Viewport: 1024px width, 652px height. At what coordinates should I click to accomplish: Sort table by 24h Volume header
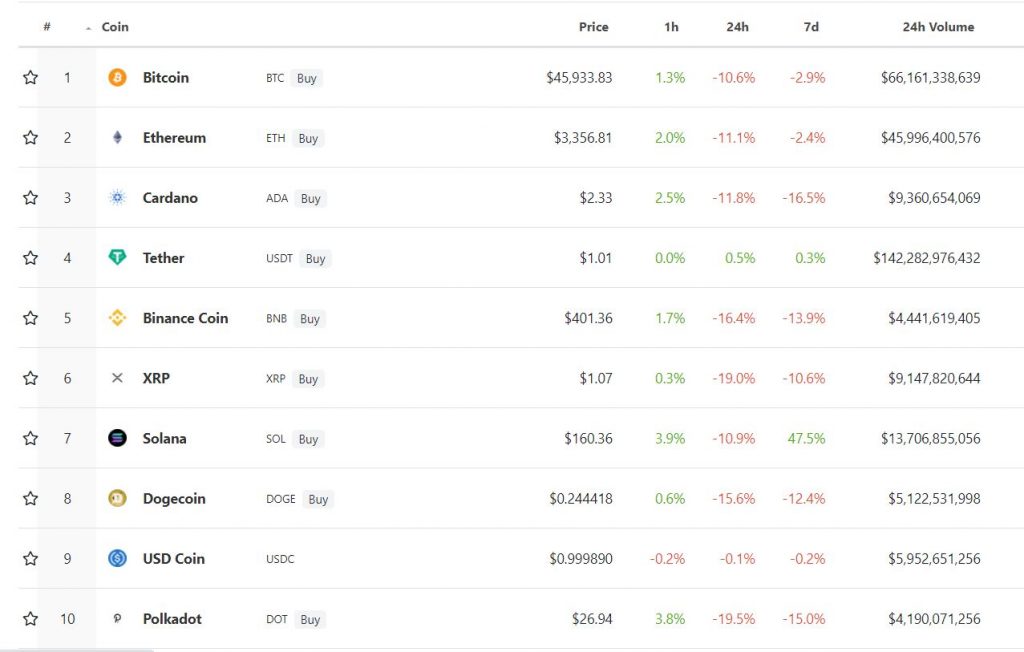938,27
